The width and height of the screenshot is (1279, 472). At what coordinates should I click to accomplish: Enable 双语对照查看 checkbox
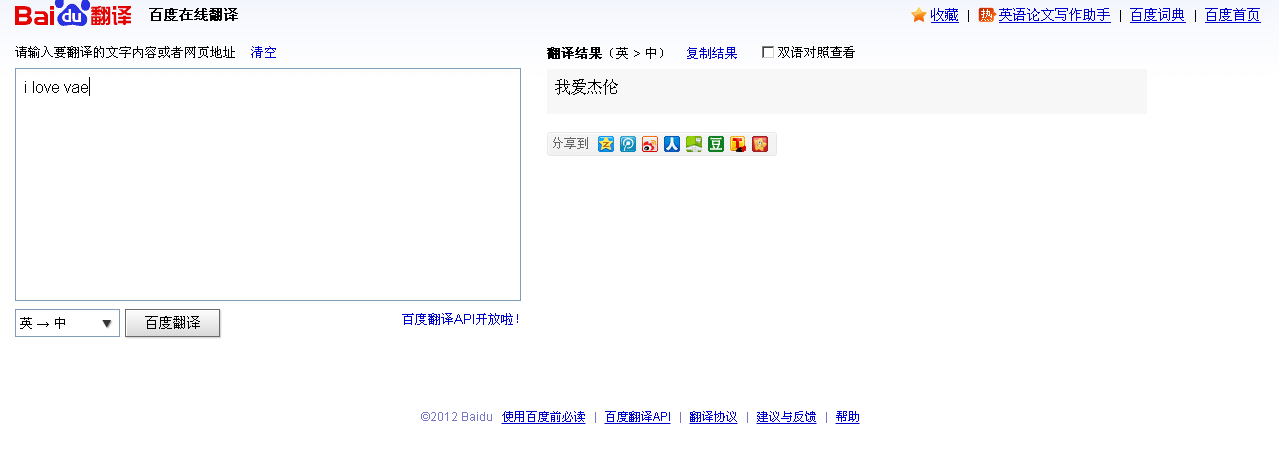click(x=768, y=52)
